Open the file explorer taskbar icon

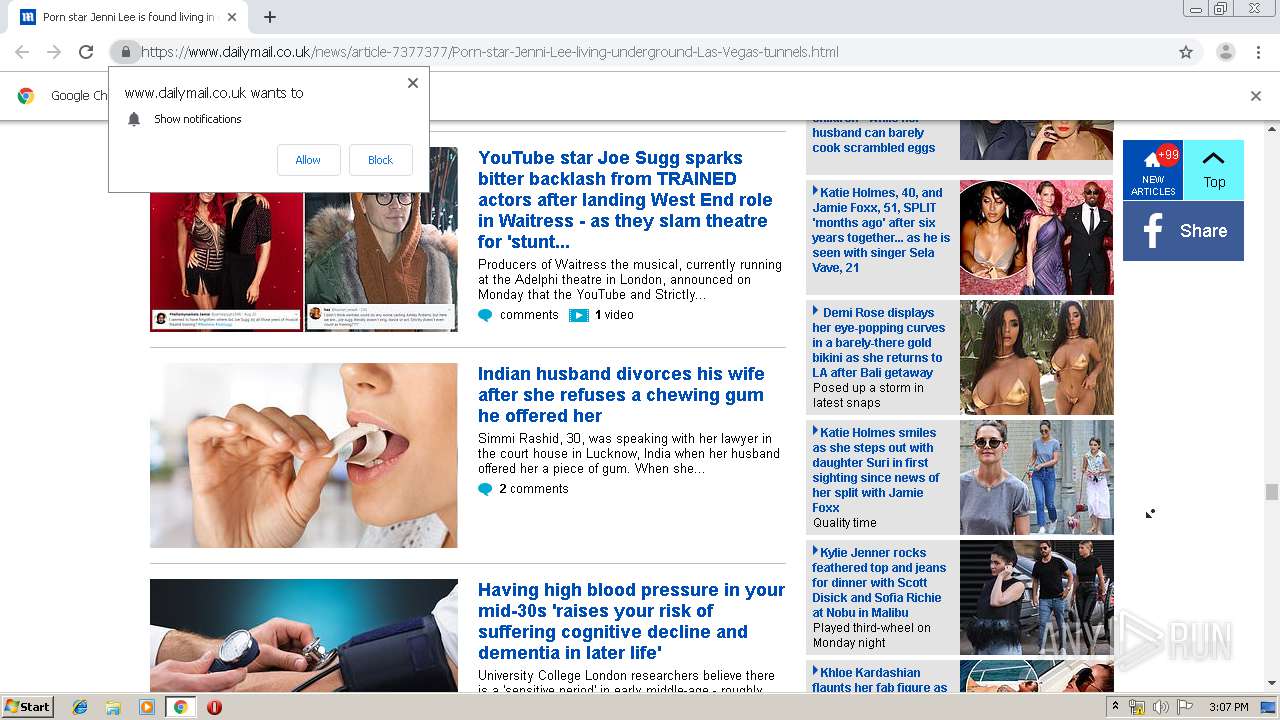(113, 707)
